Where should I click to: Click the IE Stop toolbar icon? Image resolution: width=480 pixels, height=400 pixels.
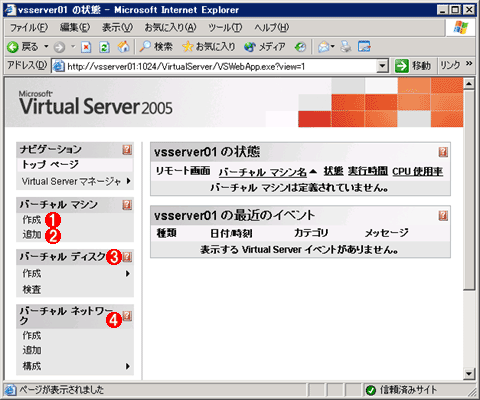click(x=86, y=47)
